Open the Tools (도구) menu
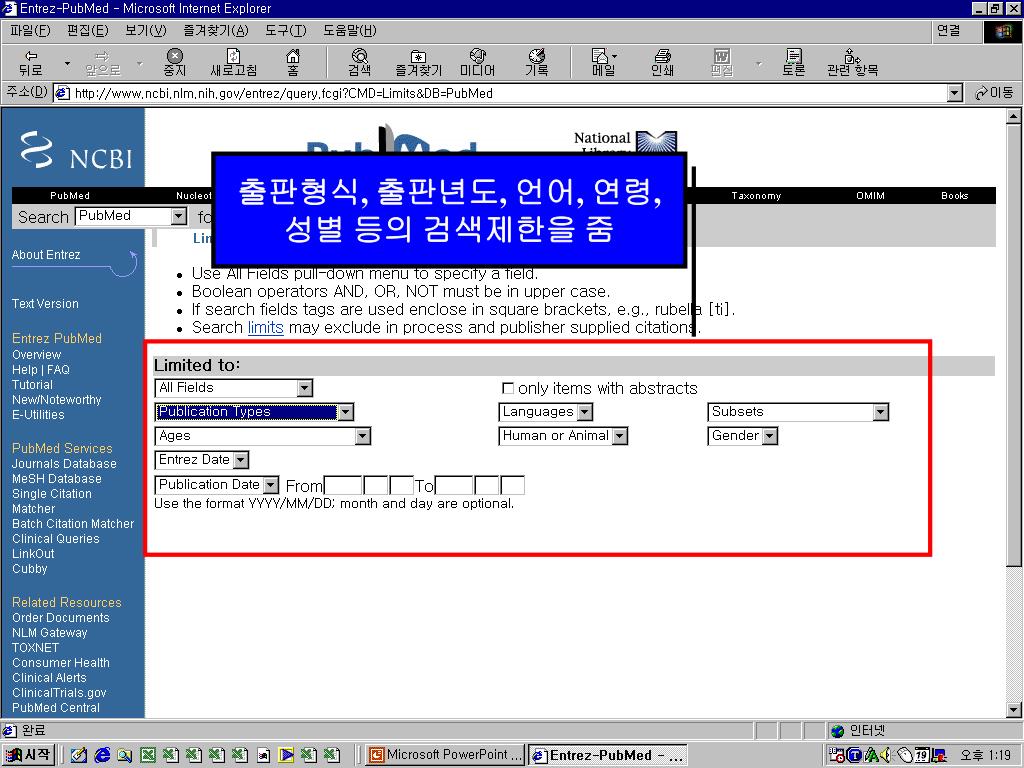 (x=285, y=30)
